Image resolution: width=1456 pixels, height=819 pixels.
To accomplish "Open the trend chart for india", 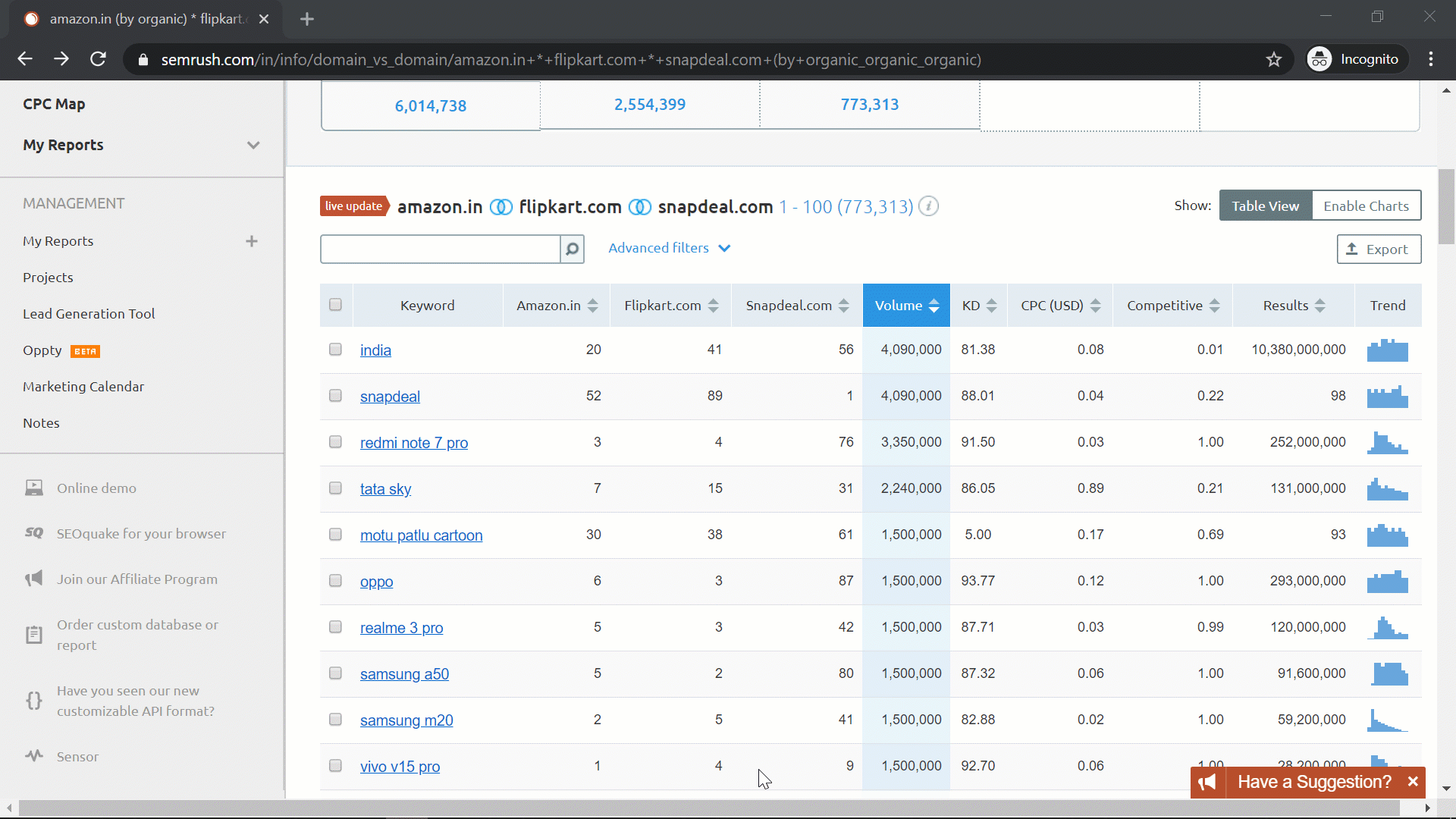I will [1388, 350].
